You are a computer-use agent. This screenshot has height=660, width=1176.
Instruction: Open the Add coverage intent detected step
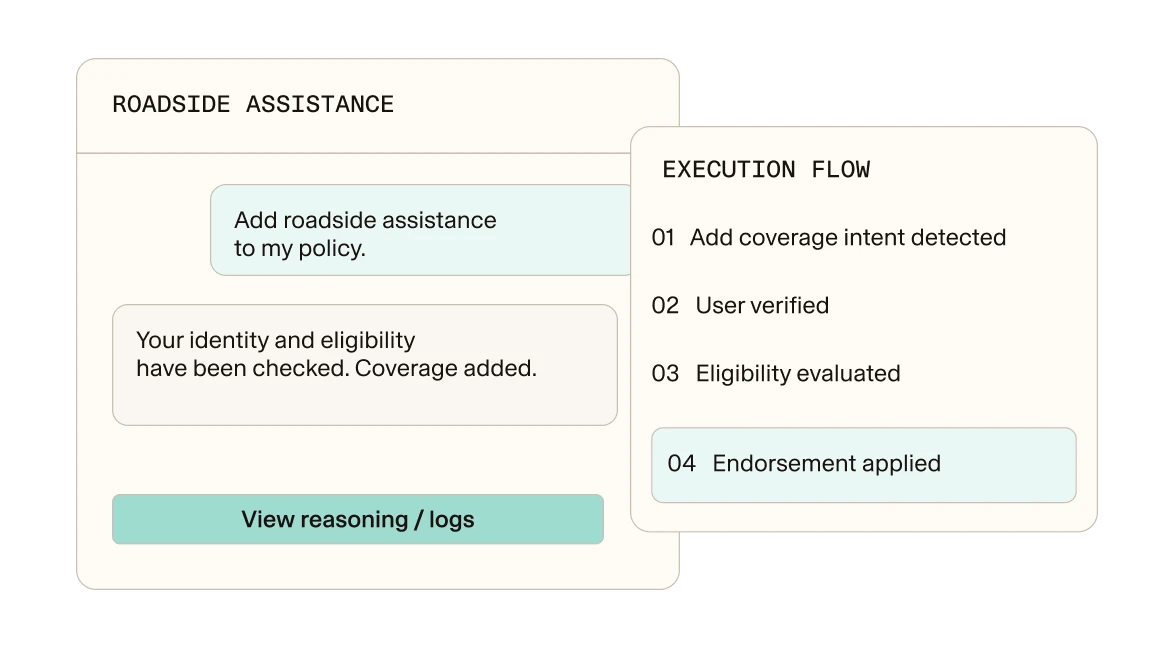tap(829, 238)
